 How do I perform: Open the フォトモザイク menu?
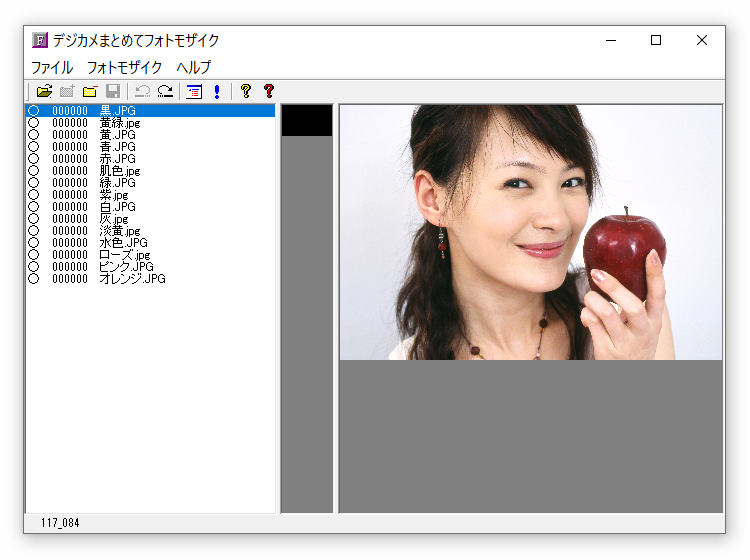[x=124, y=67]
